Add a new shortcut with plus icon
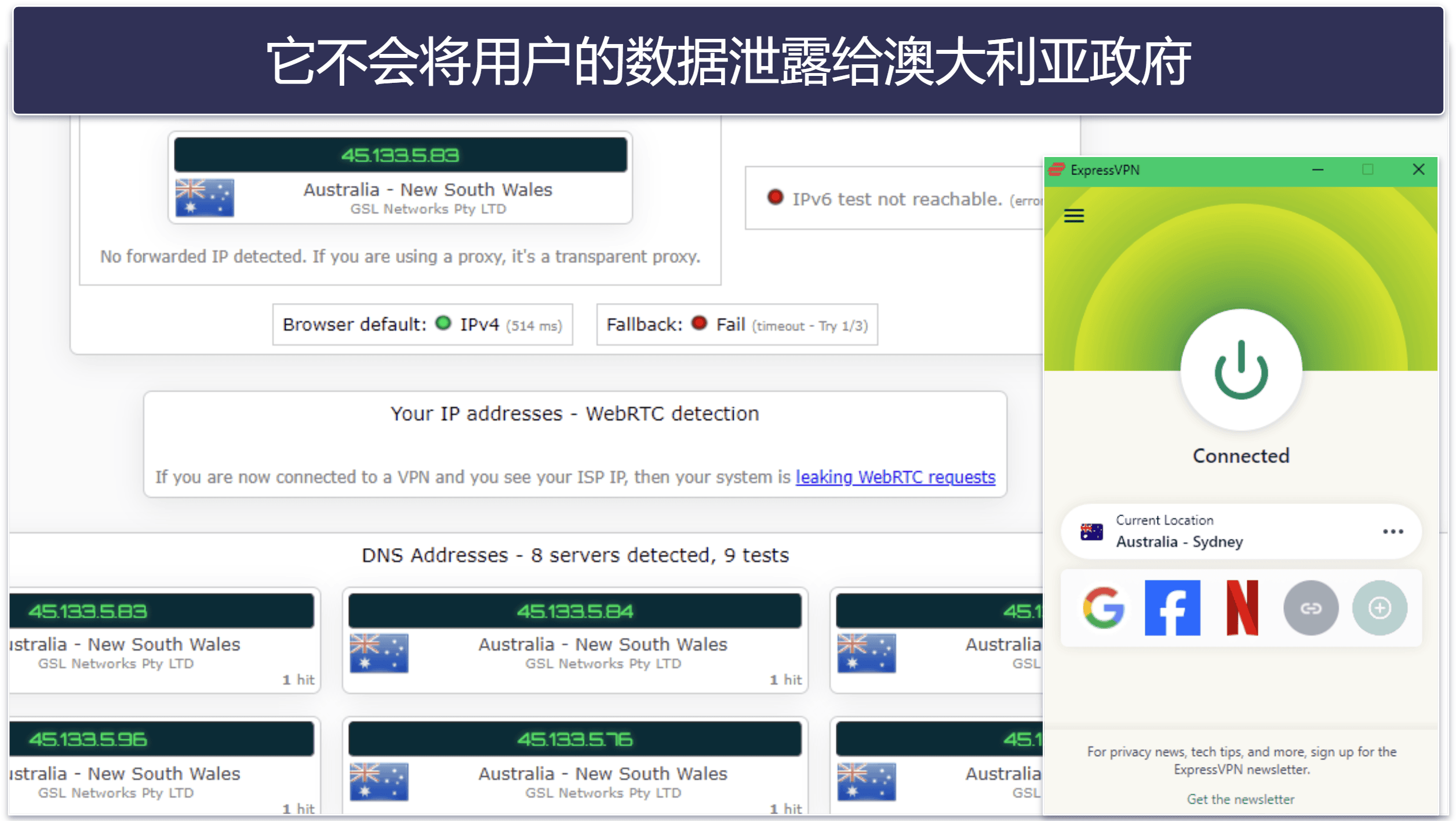The image size is (1456, 821). tap(1379, 608)
